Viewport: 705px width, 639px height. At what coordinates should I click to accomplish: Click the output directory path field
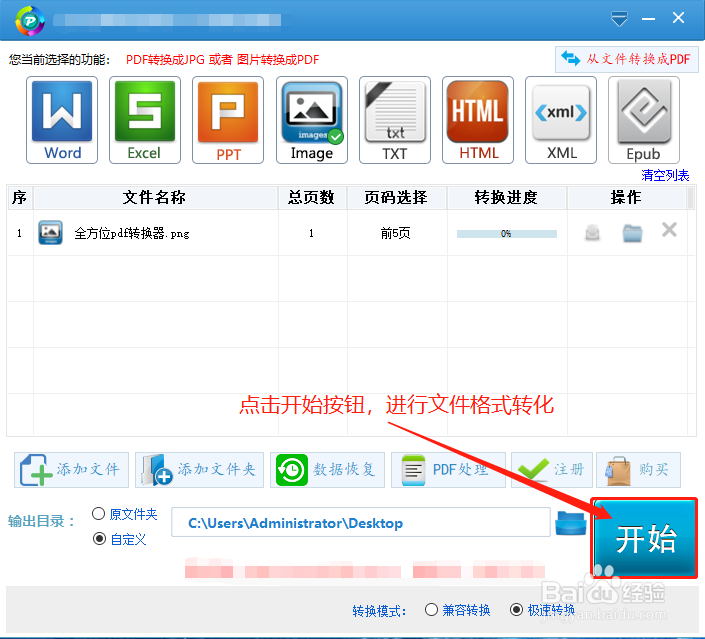[x=361, y=522]
